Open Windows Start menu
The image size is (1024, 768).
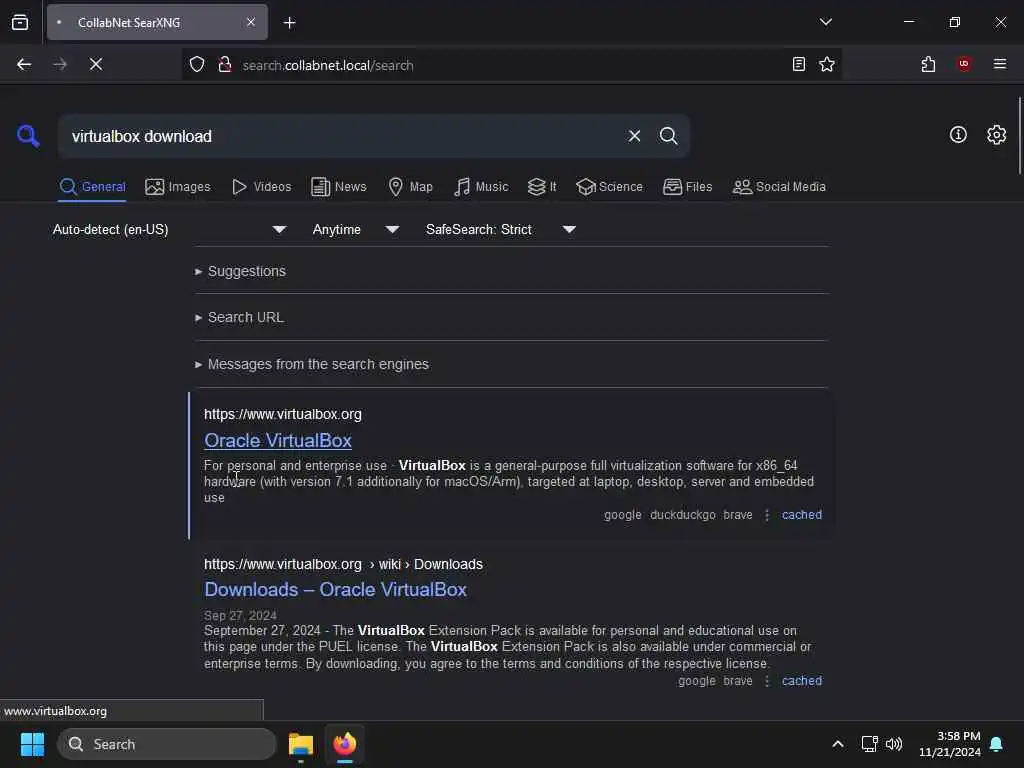(32, 744)
